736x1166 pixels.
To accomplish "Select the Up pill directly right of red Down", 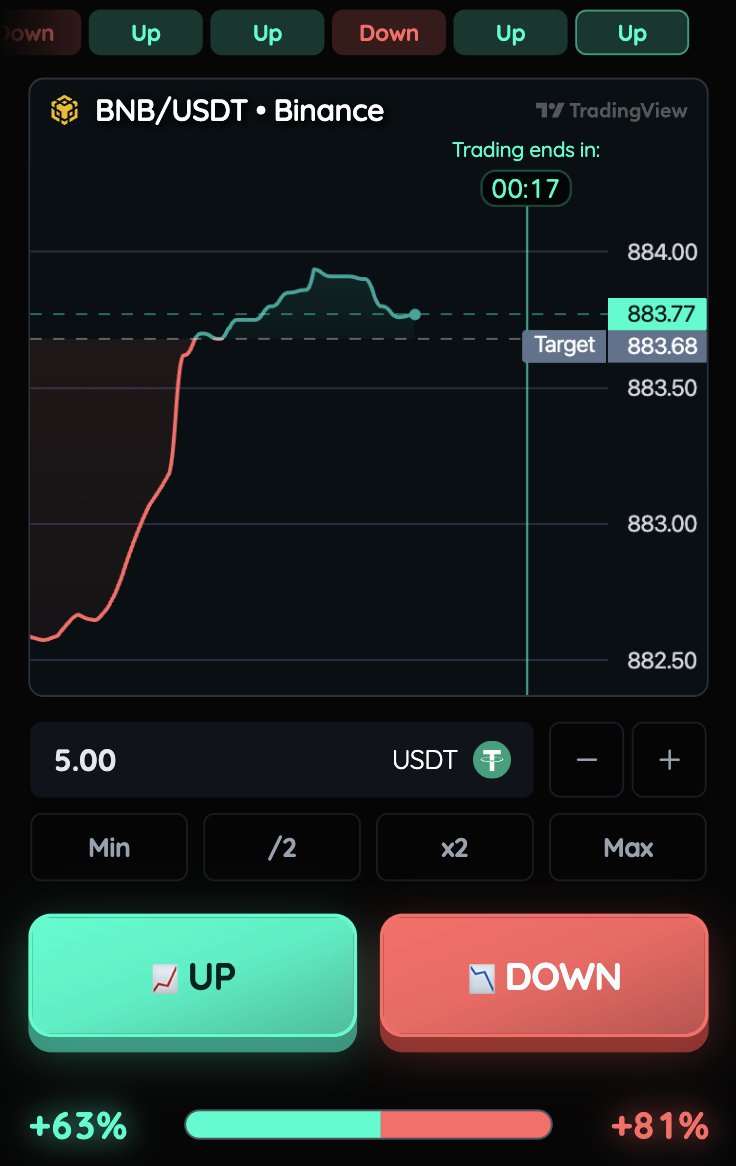I will (x=511, y=33).
